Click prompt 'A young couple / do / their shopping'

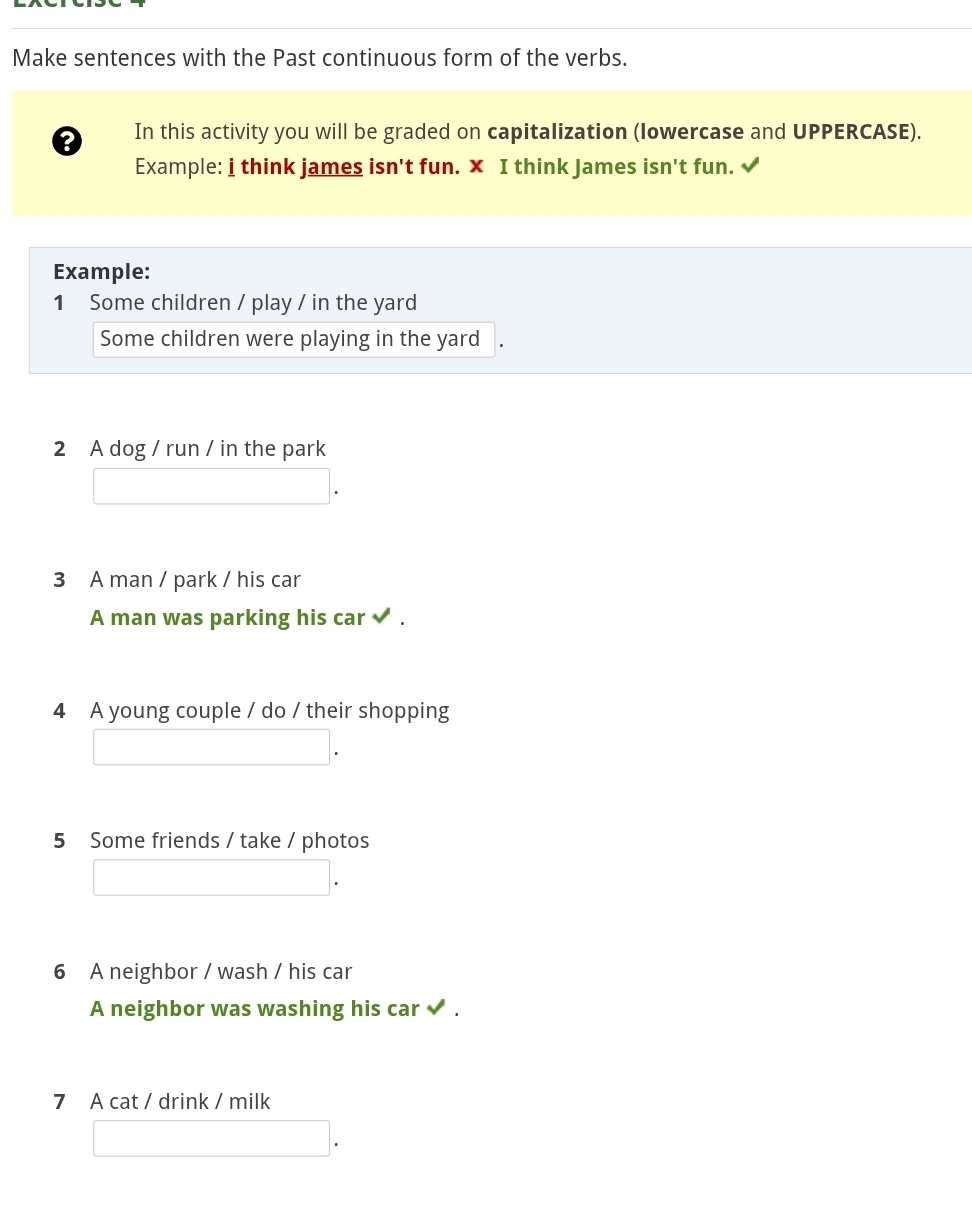(269, 711)
